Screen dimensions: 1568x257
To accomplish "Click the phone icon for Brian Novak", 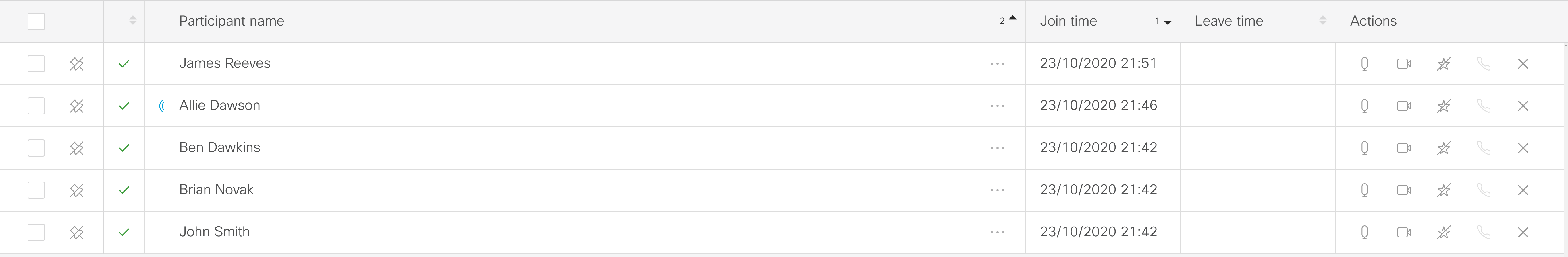I will (1483, 190).
